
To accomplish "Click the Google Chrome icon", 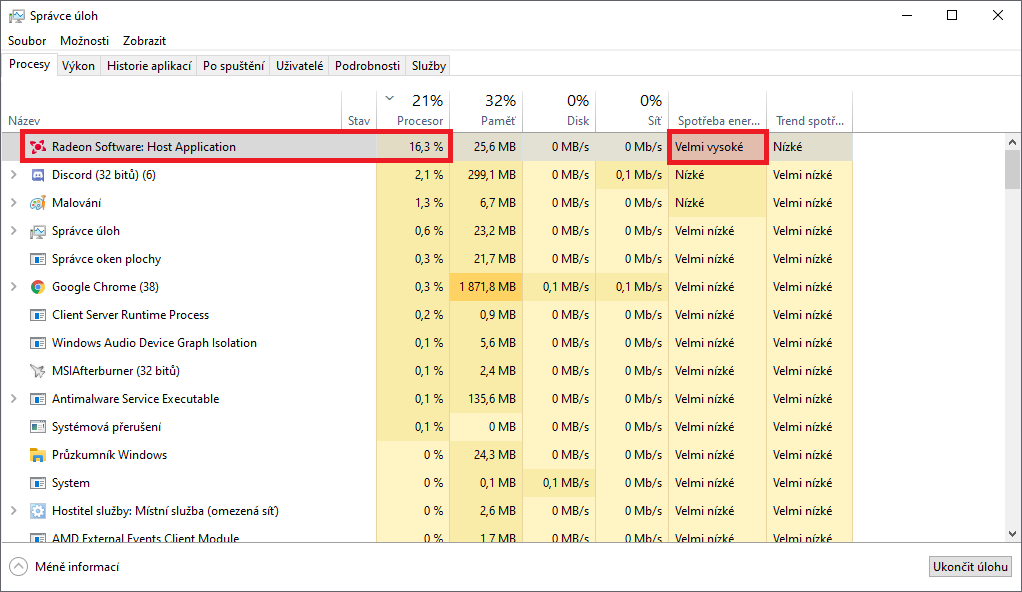I will (x=38, y=287).
